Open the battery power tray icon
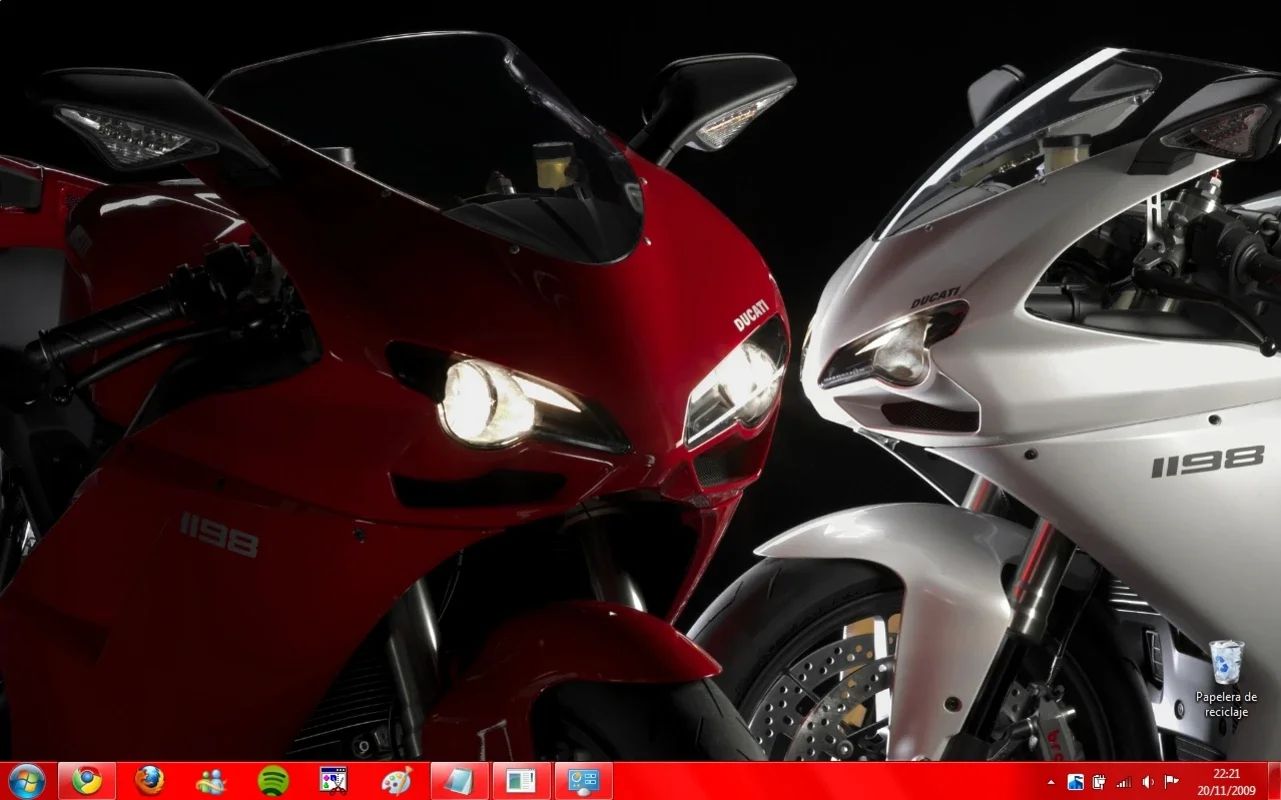This screenshot has width=1281, height=800. click(x=1100, y=782)
